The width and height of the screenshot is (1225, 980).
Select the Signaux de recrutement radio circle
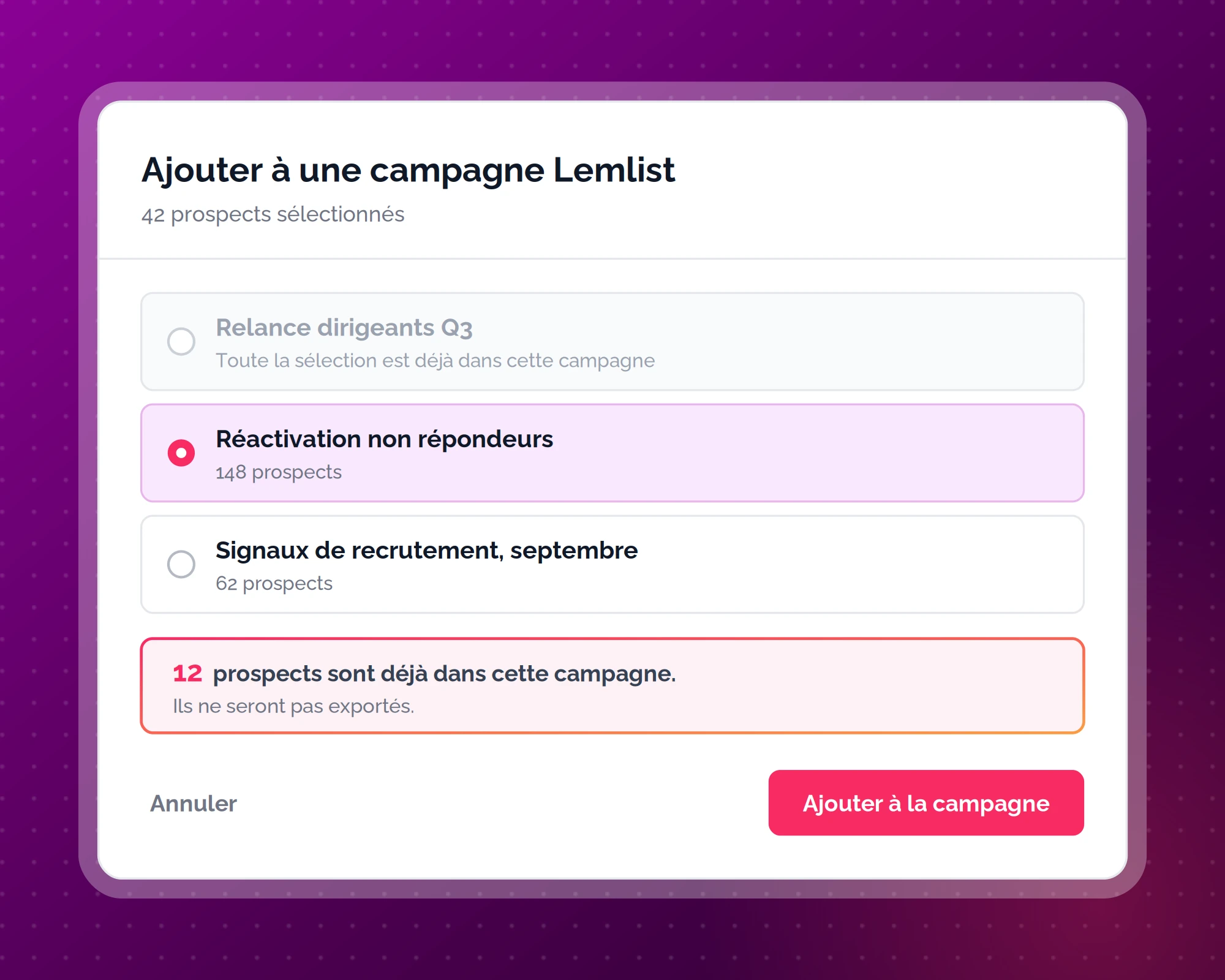point(181,564)
